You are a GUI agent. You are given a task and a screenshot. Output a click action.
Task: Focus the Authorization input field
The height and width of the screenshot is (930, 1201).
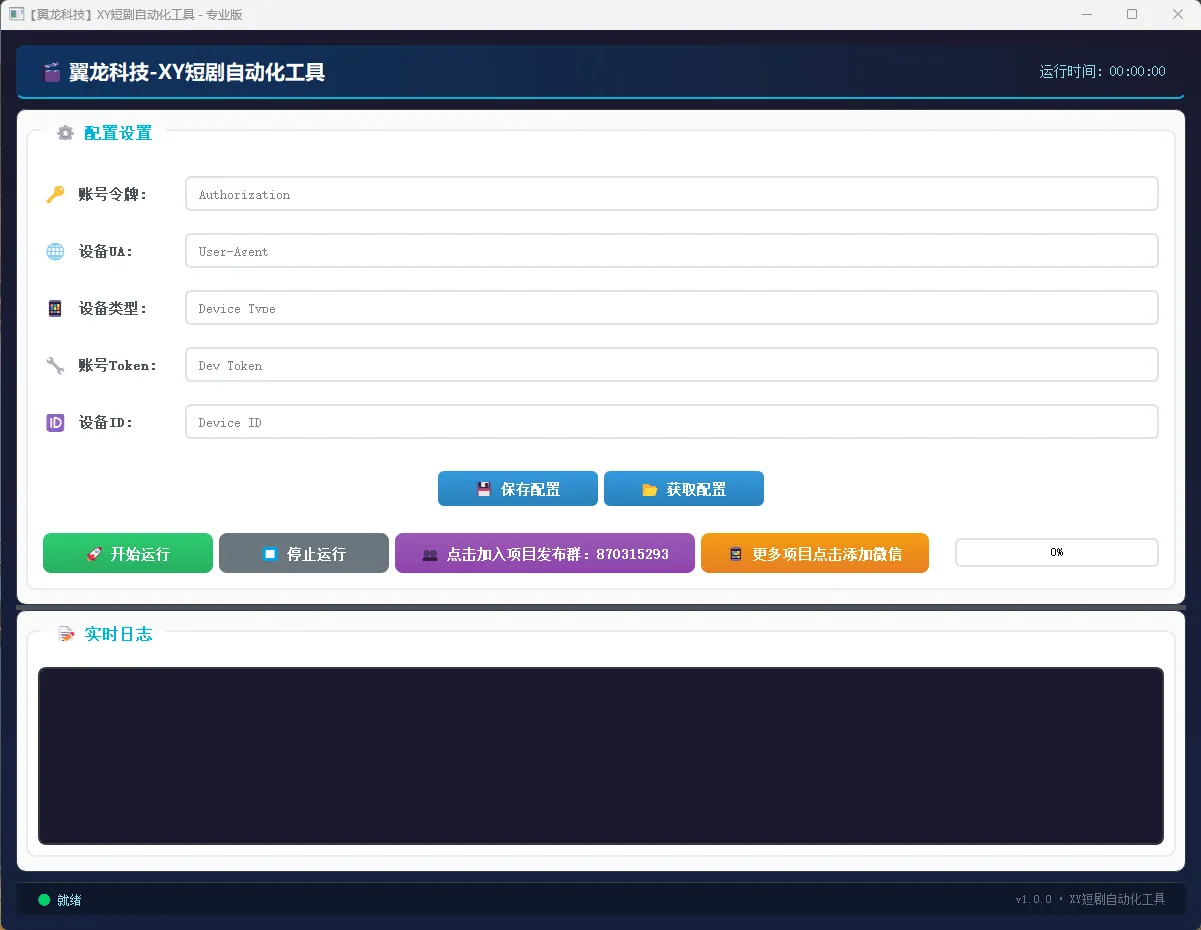(x=671, y=195)
